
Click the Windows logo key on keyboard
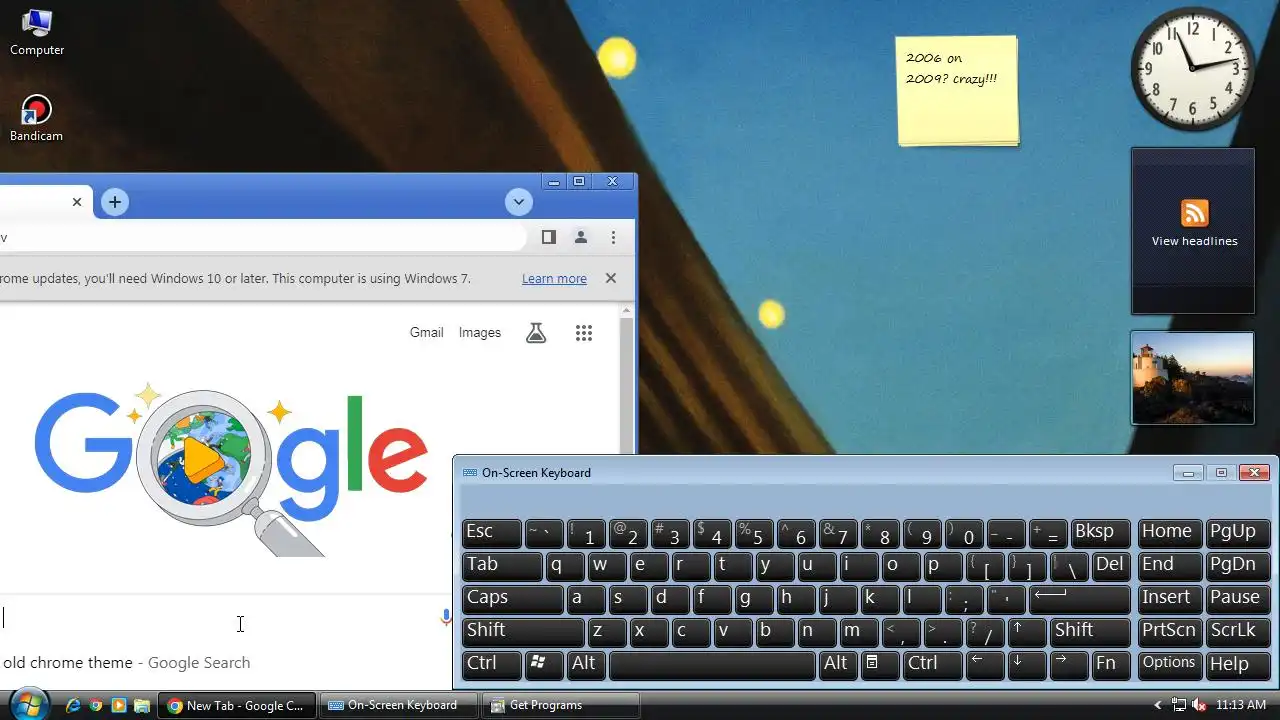tap(544, 665)
